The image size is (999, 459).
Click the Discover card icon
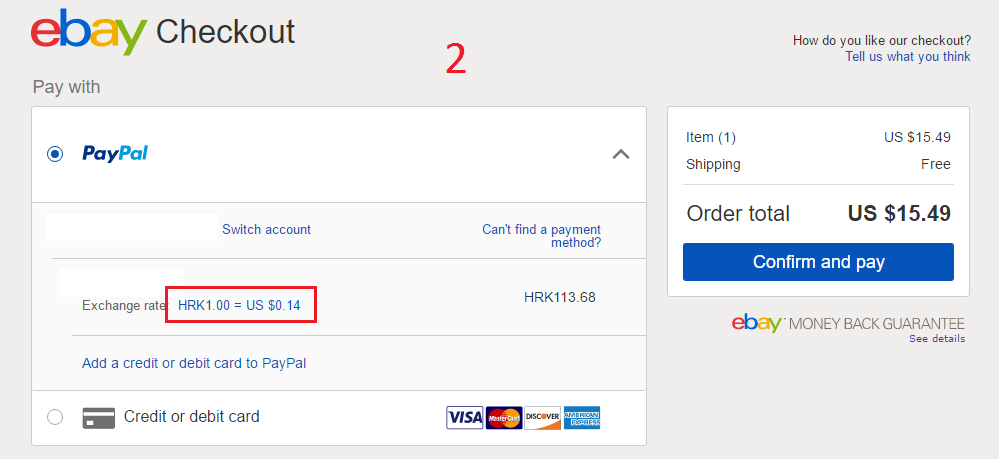[543, 418]
